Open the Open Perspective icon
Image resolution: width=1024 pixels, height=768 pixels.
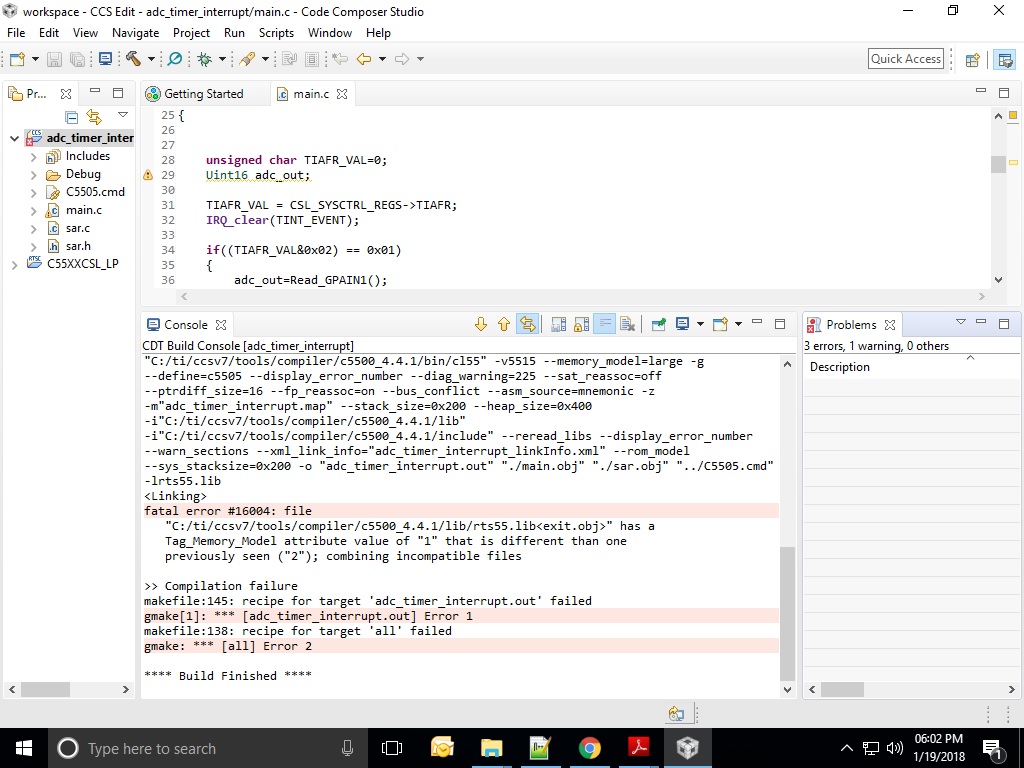click(972, 60)
